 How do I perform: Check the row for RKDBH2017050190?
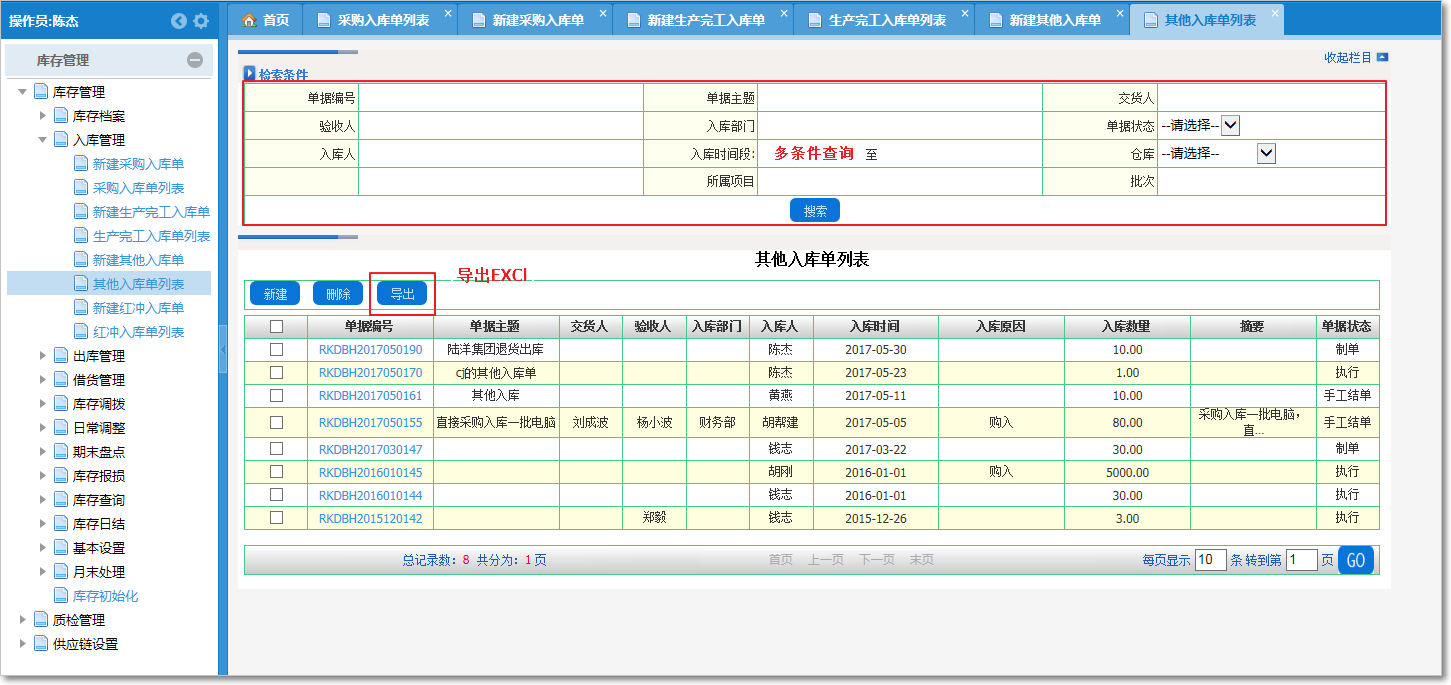(x=277, y=349)
